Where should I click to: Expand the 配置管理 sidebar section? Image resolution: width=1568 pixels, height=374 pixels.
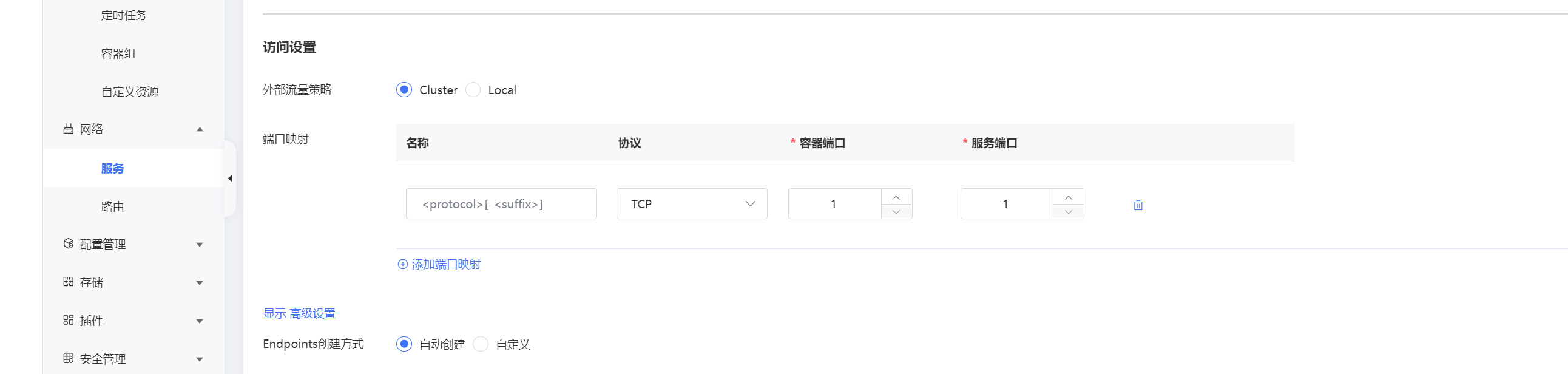[x=199, y=243]
